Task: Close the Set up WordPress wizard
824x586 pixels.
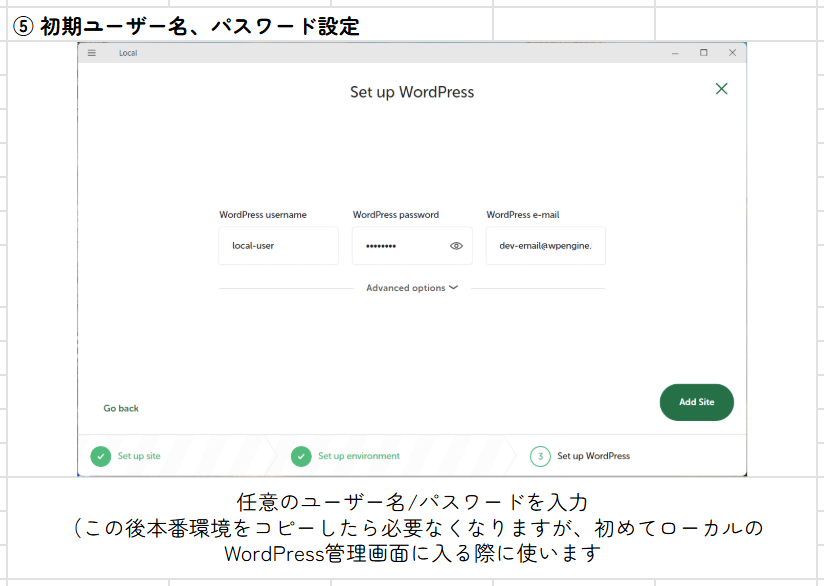Action: [721, 89]
